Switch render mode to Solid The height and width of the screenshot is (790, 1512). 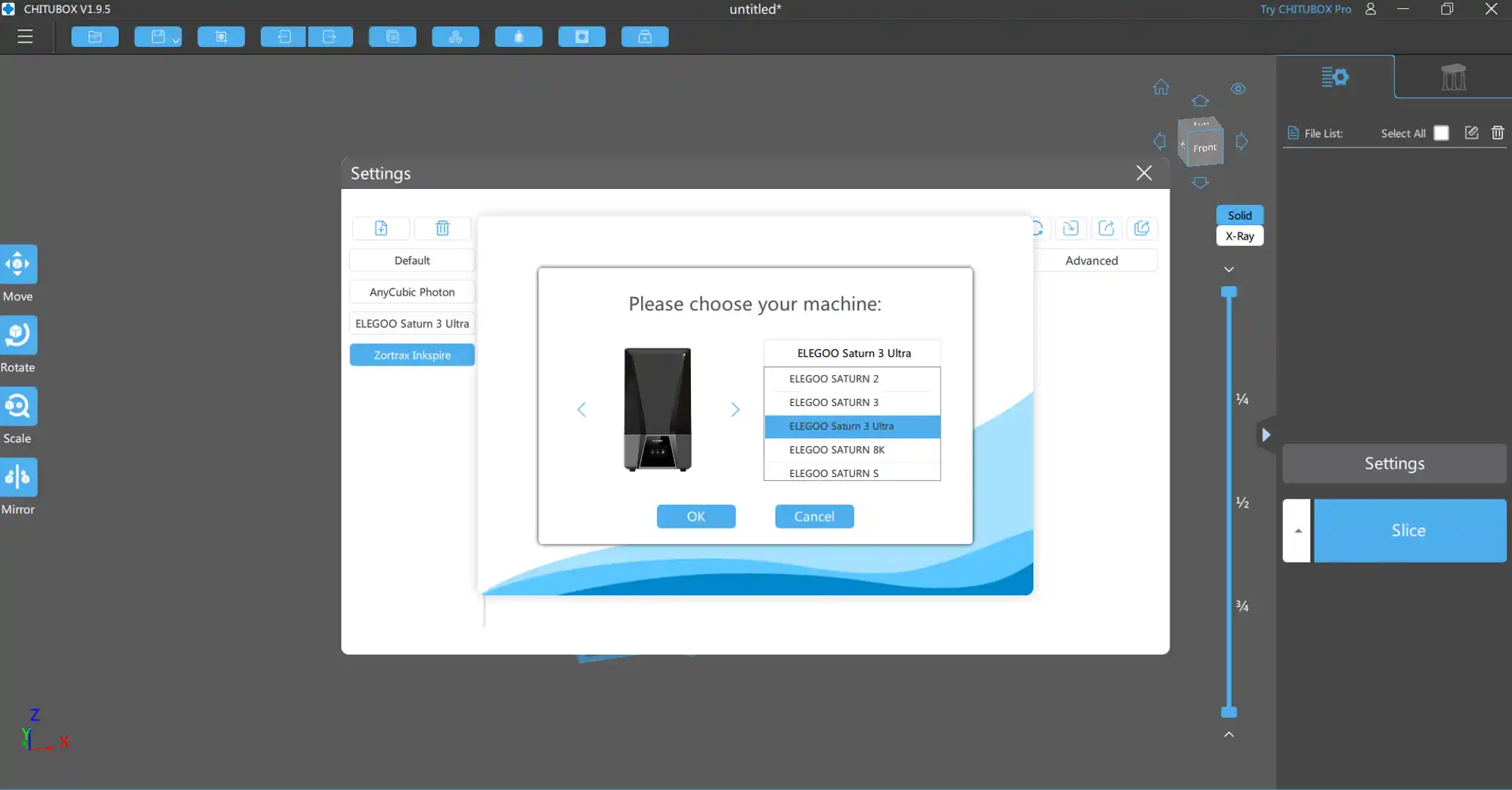1239,215
